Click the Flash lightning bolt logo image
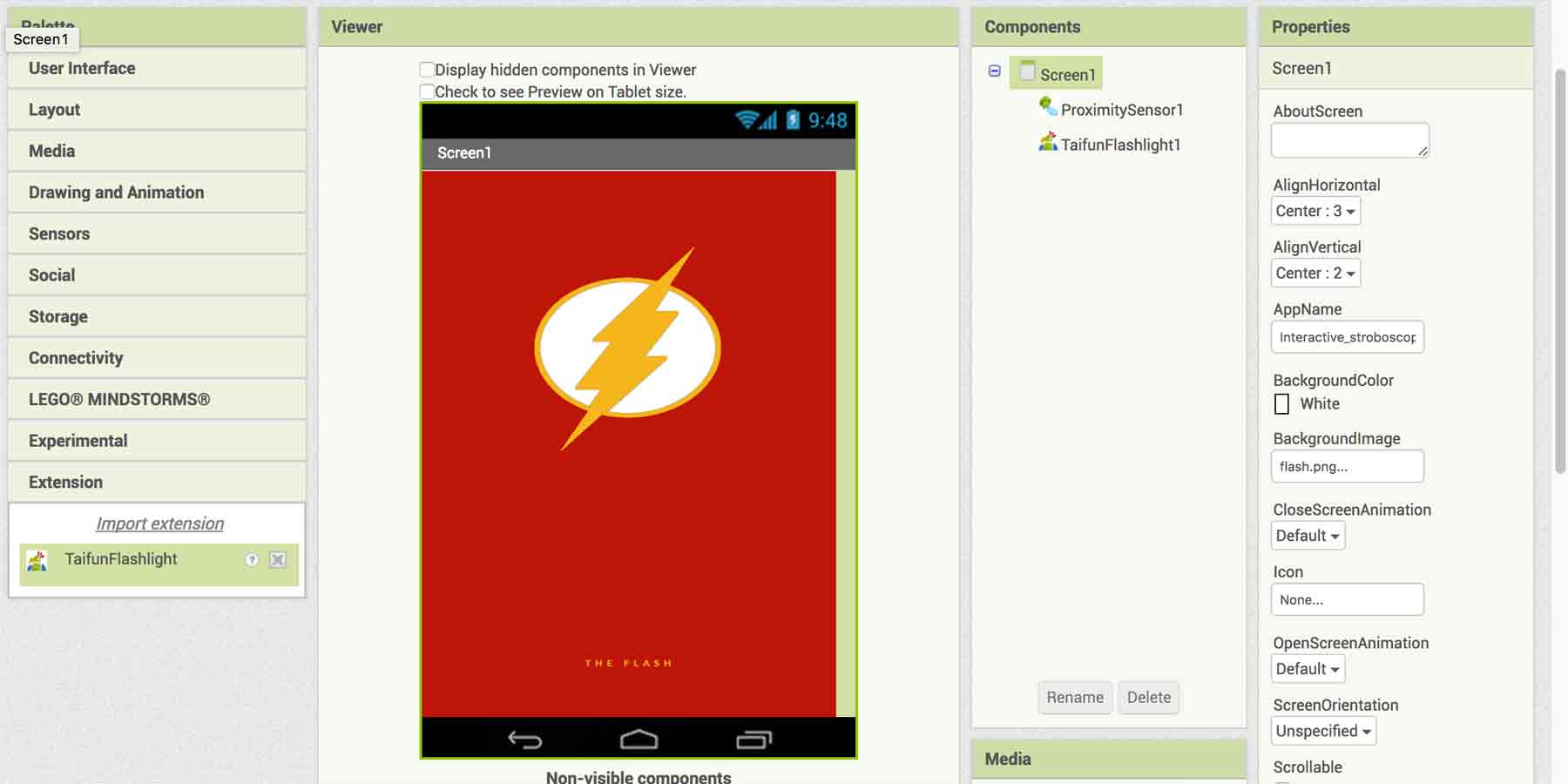 [627, 348]
